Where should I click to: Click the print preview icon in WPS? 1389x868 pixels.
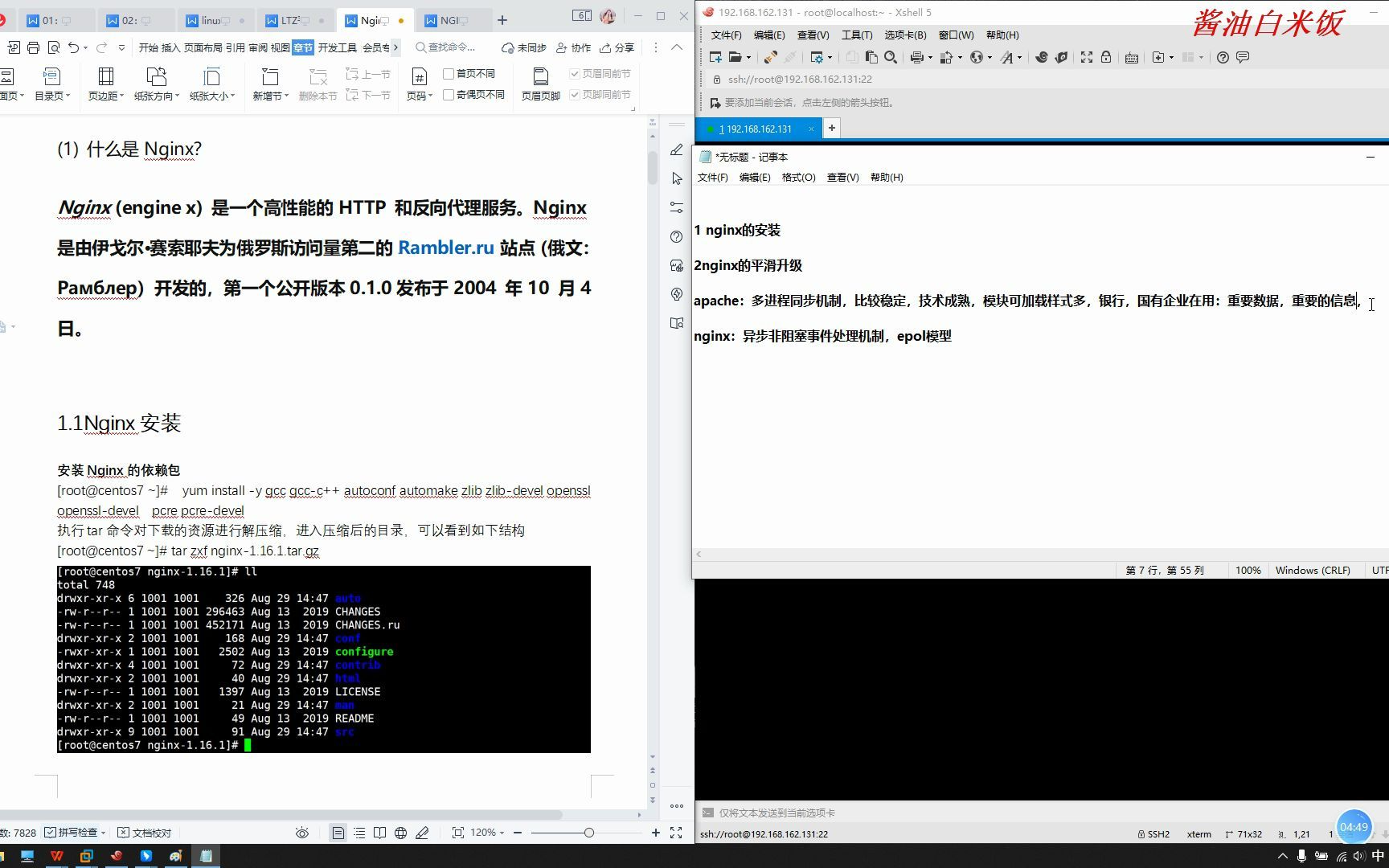point(53,47)
